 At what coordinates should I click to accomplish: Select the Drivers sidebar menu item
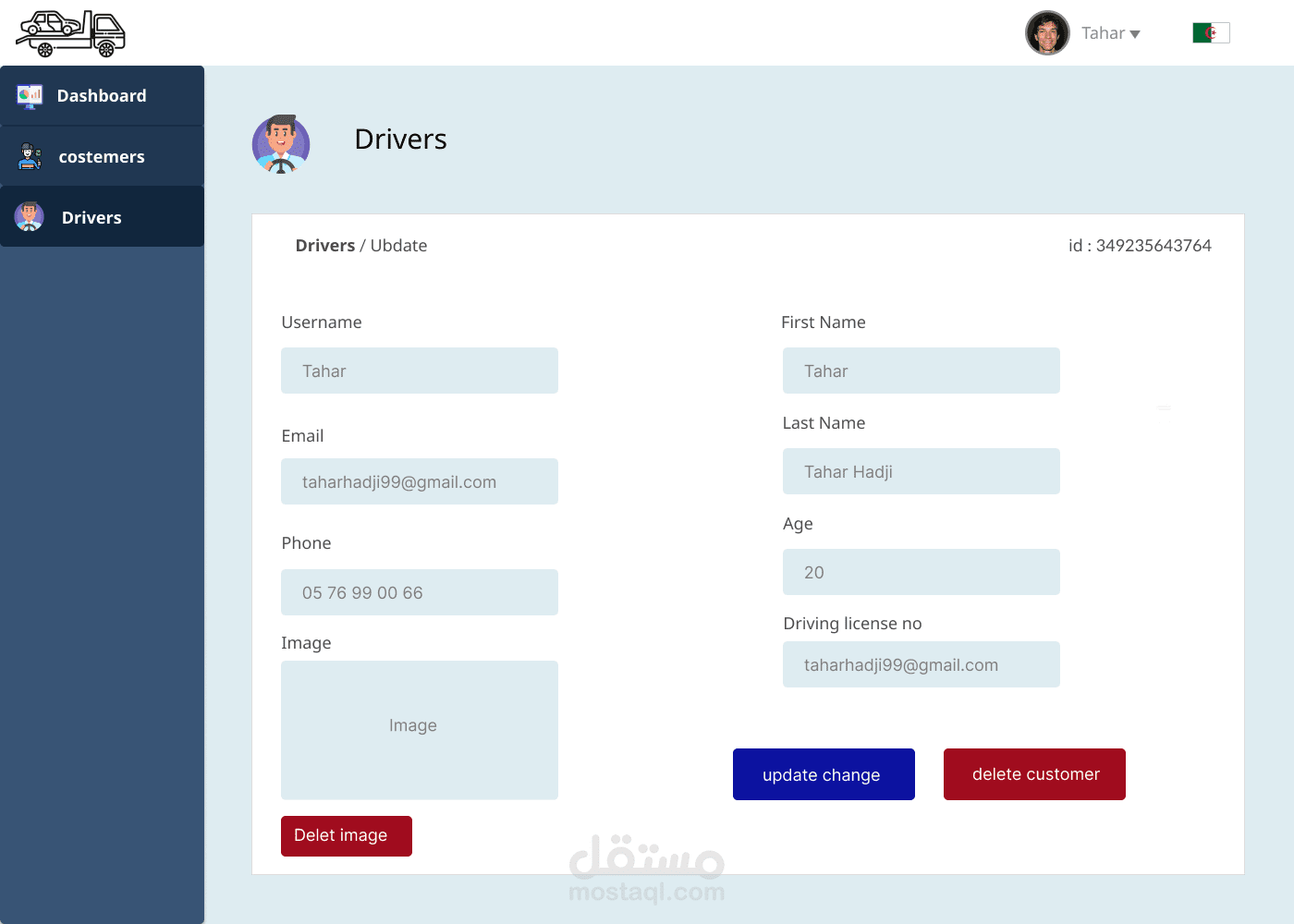point(102,217)
